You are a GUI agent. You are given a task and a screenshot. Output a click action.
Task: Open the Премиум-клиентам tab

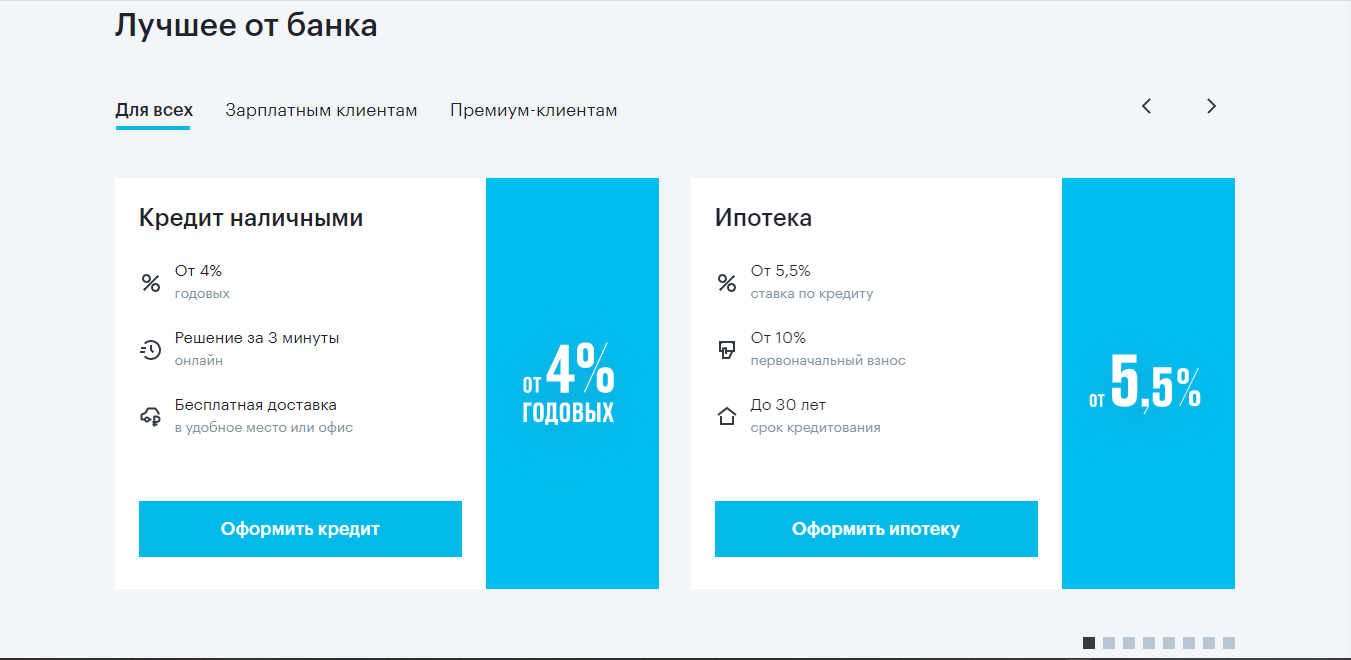[x=533, y=110]
